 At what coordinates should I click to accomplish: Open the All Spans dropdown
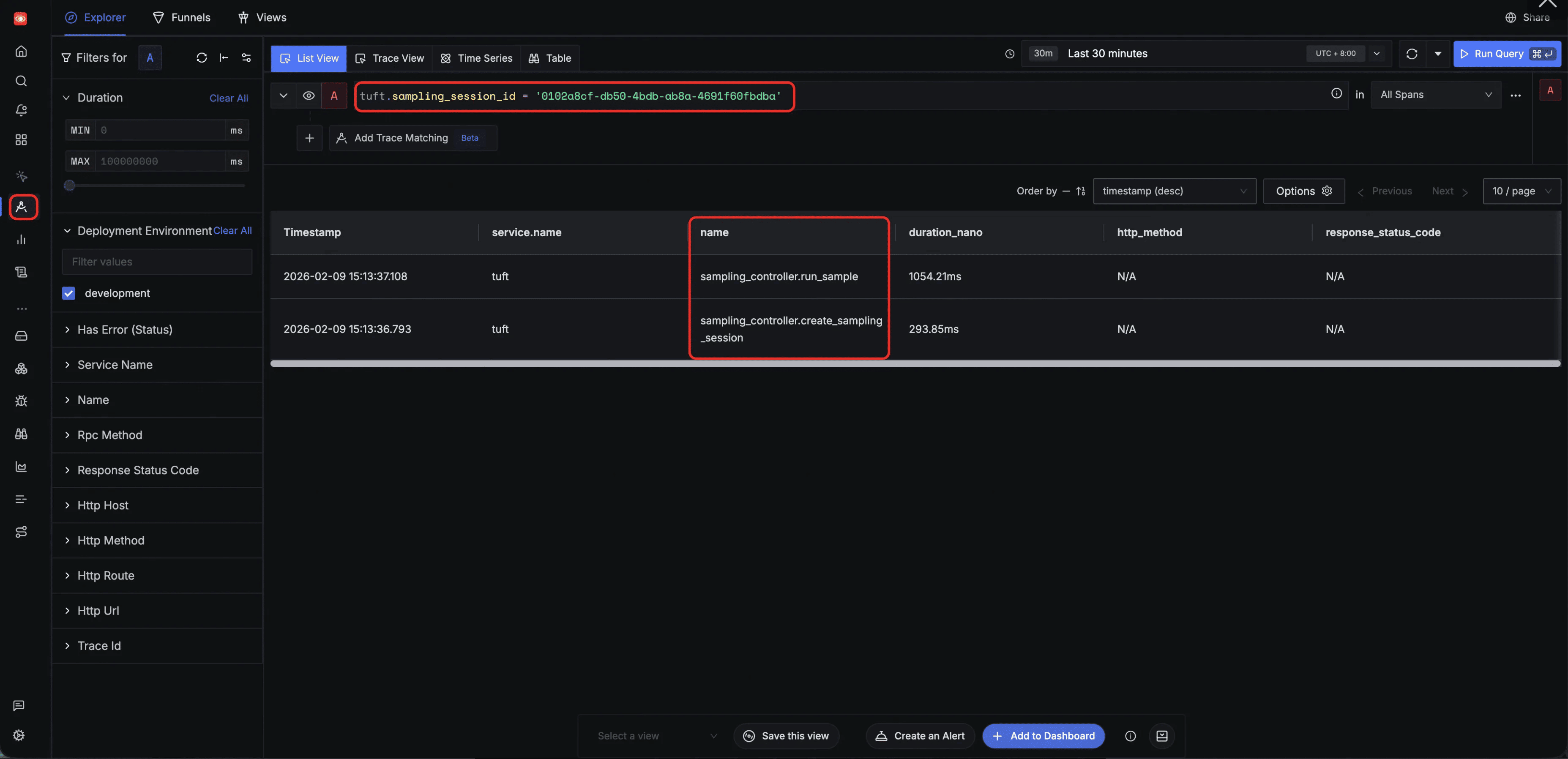[1436, 94]
